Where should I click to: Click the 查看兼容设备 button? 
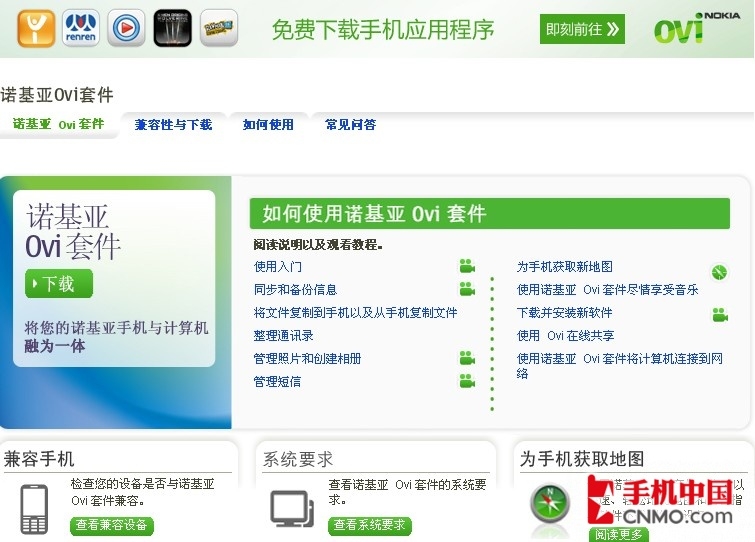point(112,526)
